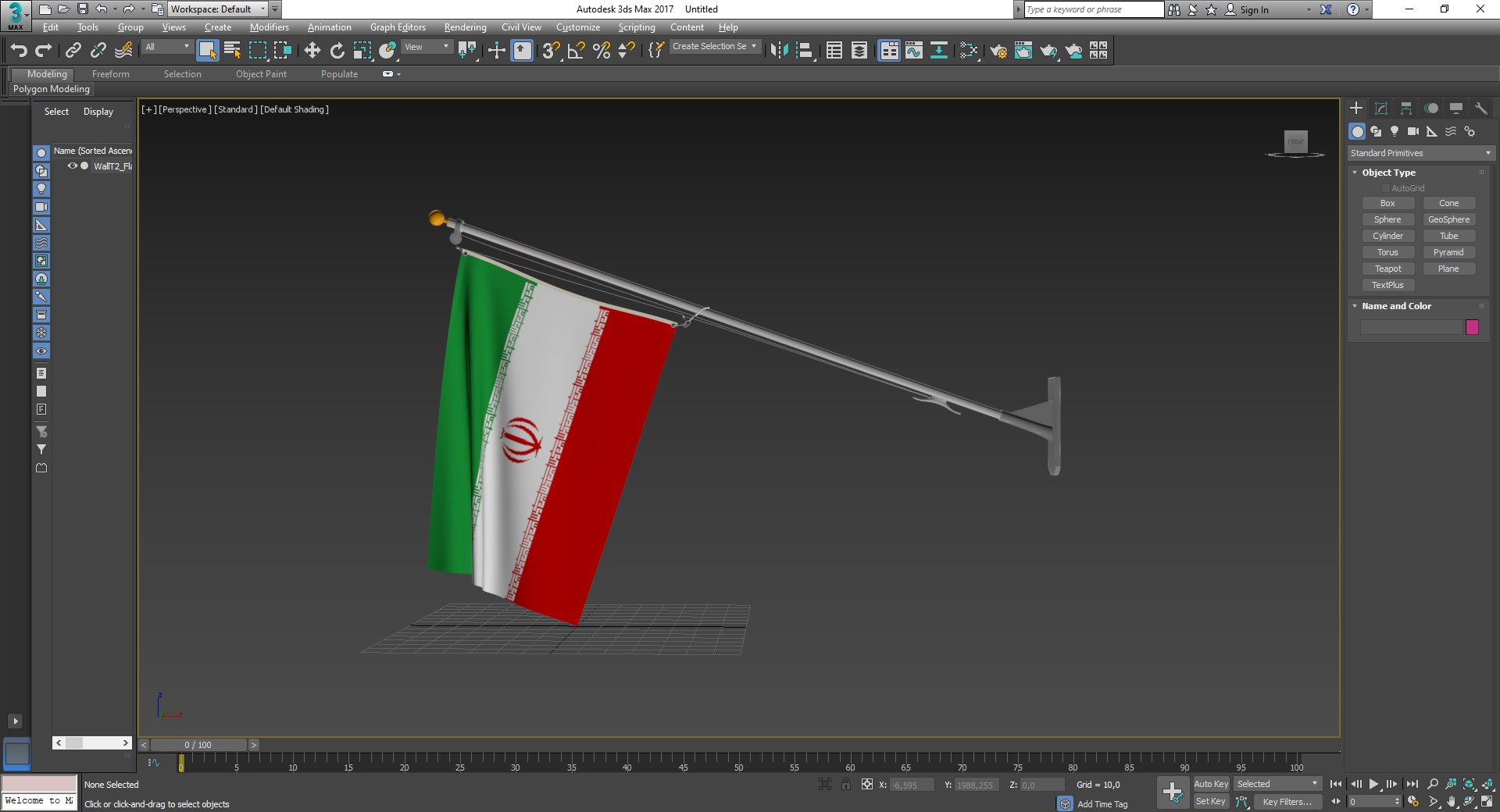This screenshot has height=812, width=1500.
Task: Enable Auto Key animation mode
Action: 1211,784
